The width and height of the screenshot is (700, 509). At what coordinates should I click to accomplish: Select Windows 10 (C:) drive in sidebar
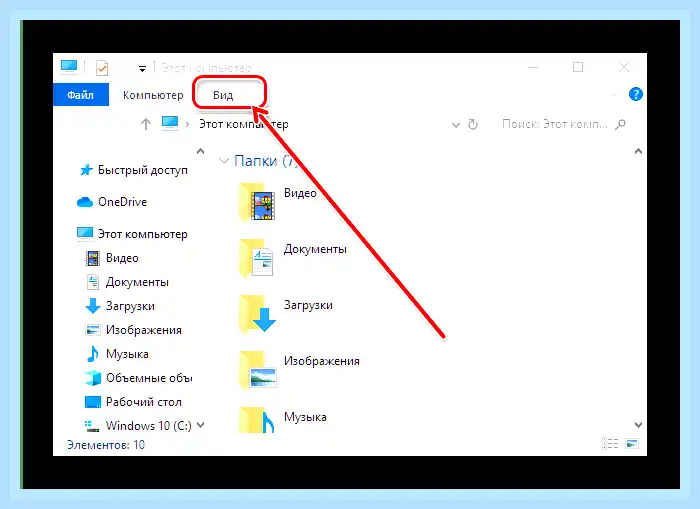click(x=148, y=426)
